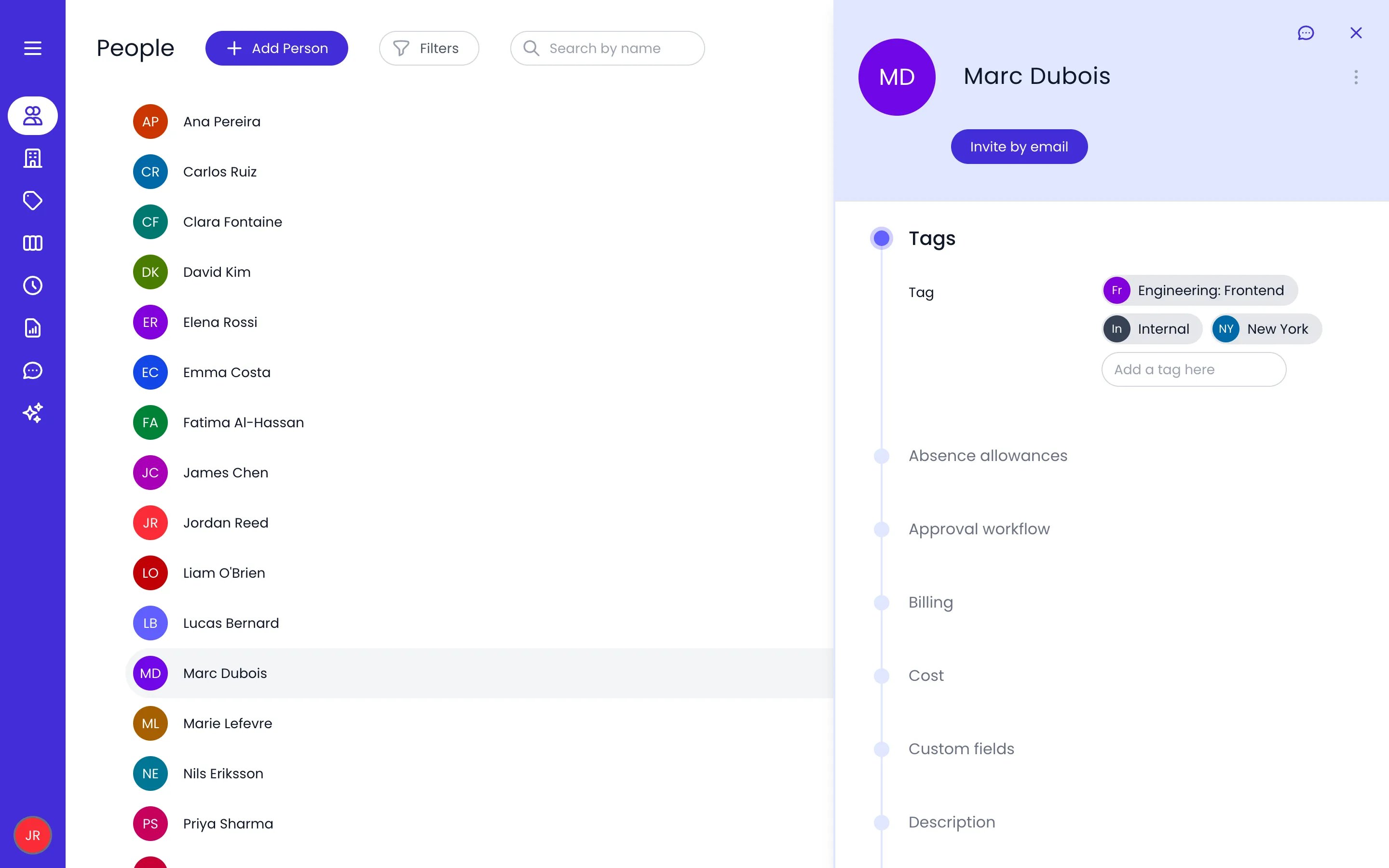Click the Add Person button
Image resolution: width=1389 pixels, height=868 pixels.
277,48
